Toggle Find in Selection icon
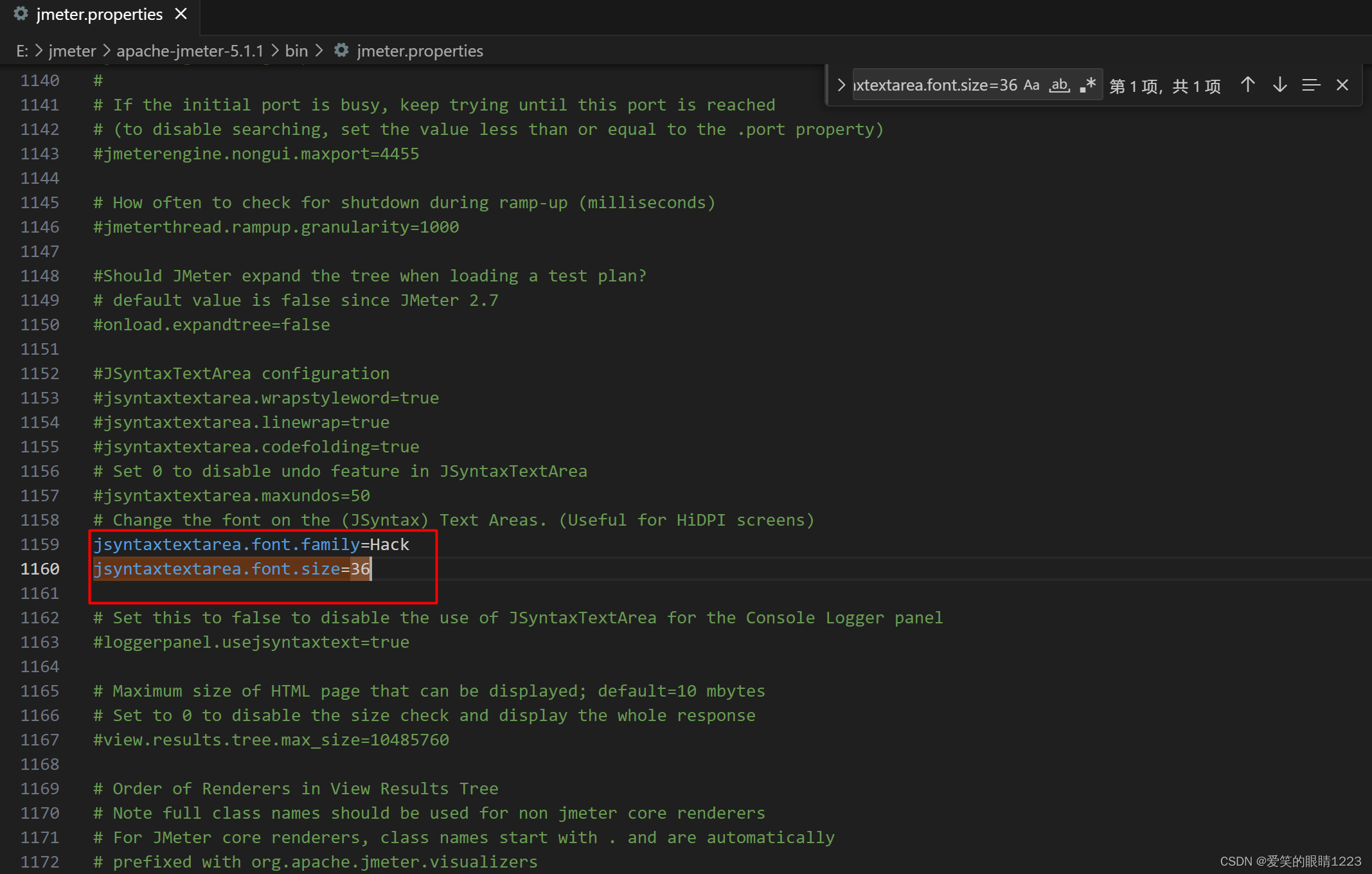Screen dimensions: 1372x874 [1311, 85]
